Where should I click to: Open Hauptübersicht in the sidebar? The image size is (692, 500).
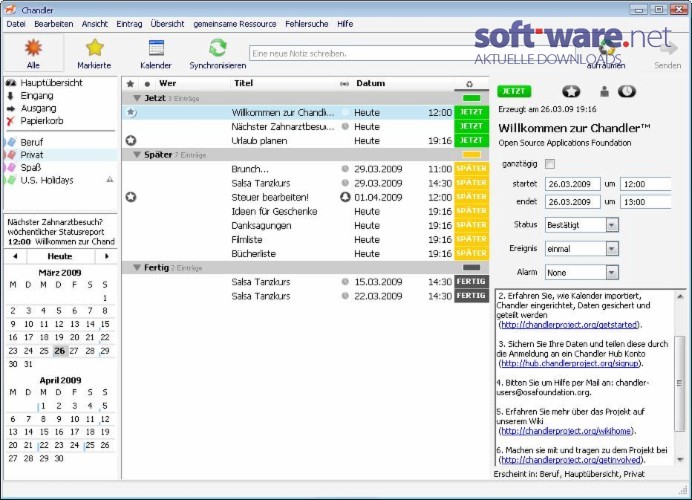click(x=51, y=83)
